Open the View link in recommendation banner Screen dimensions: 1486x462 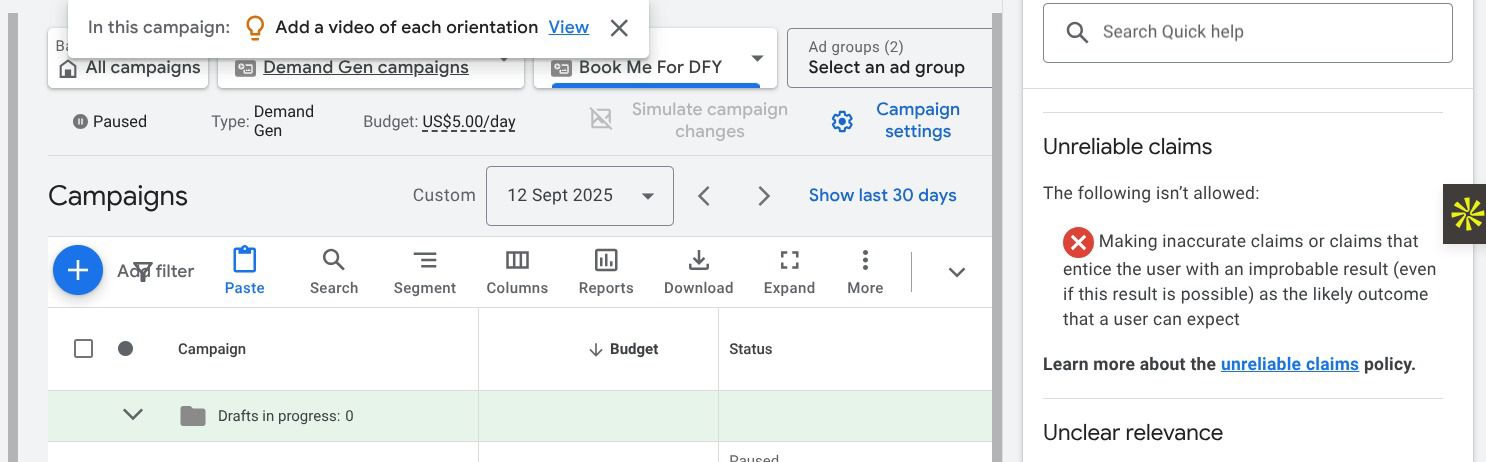coord(569,27)
